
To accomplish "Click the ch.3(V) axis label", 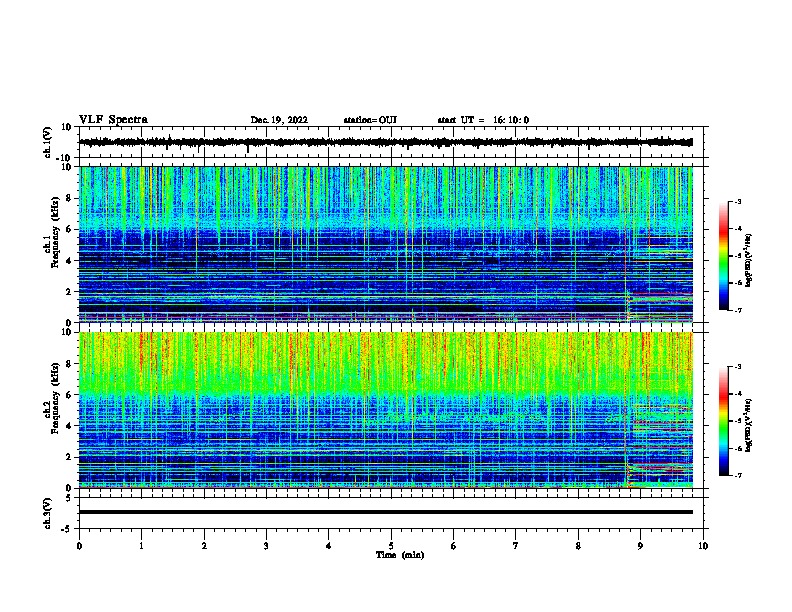I will pos(48,513).
